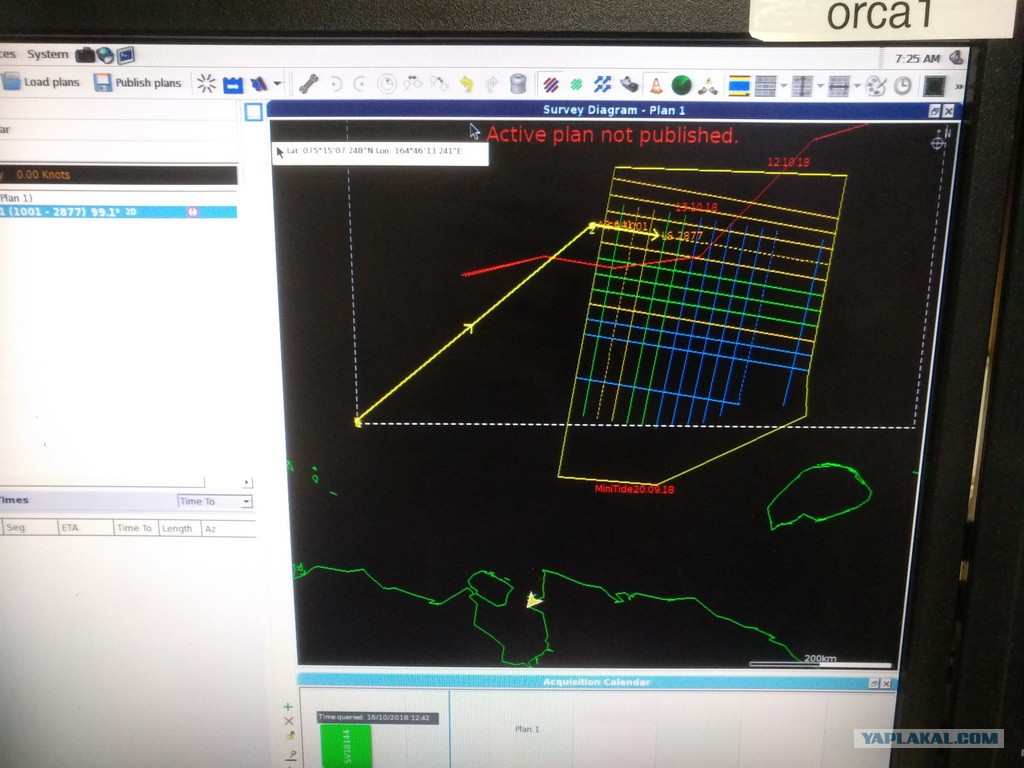Image resolution: width=1024 pixels, height=768 pixels.
Task: Click the circular loop turn icon
Action: coord(387,84)
